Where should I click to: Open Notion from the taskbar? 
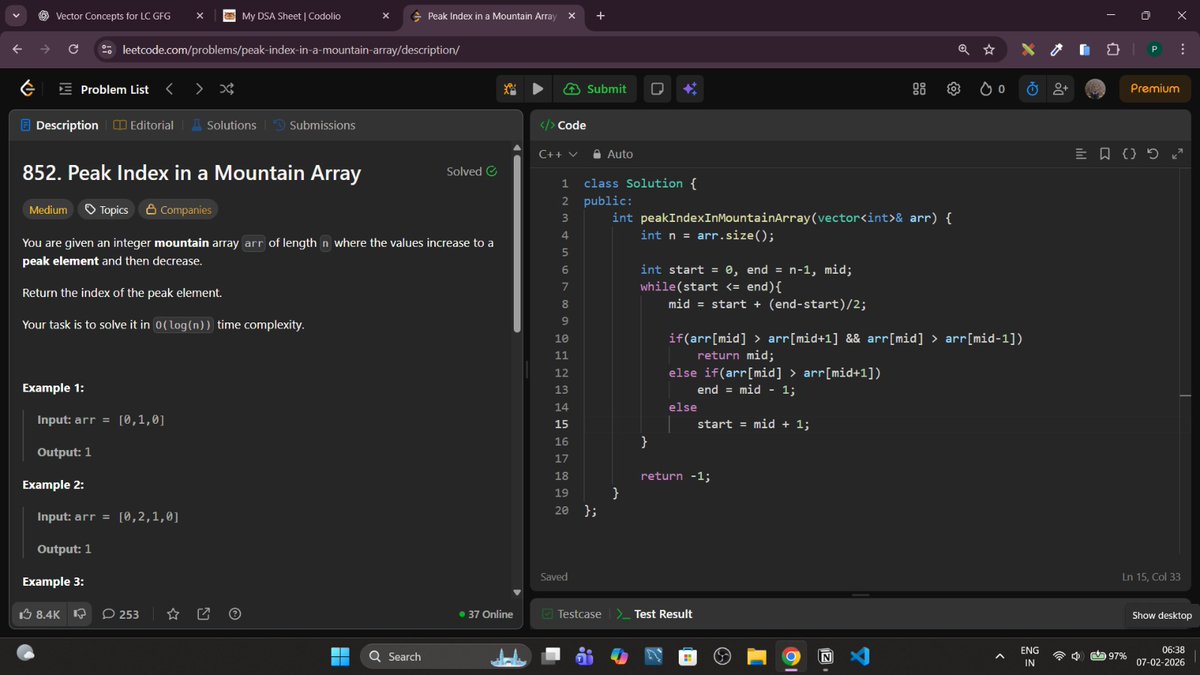(x=825, y=656)
